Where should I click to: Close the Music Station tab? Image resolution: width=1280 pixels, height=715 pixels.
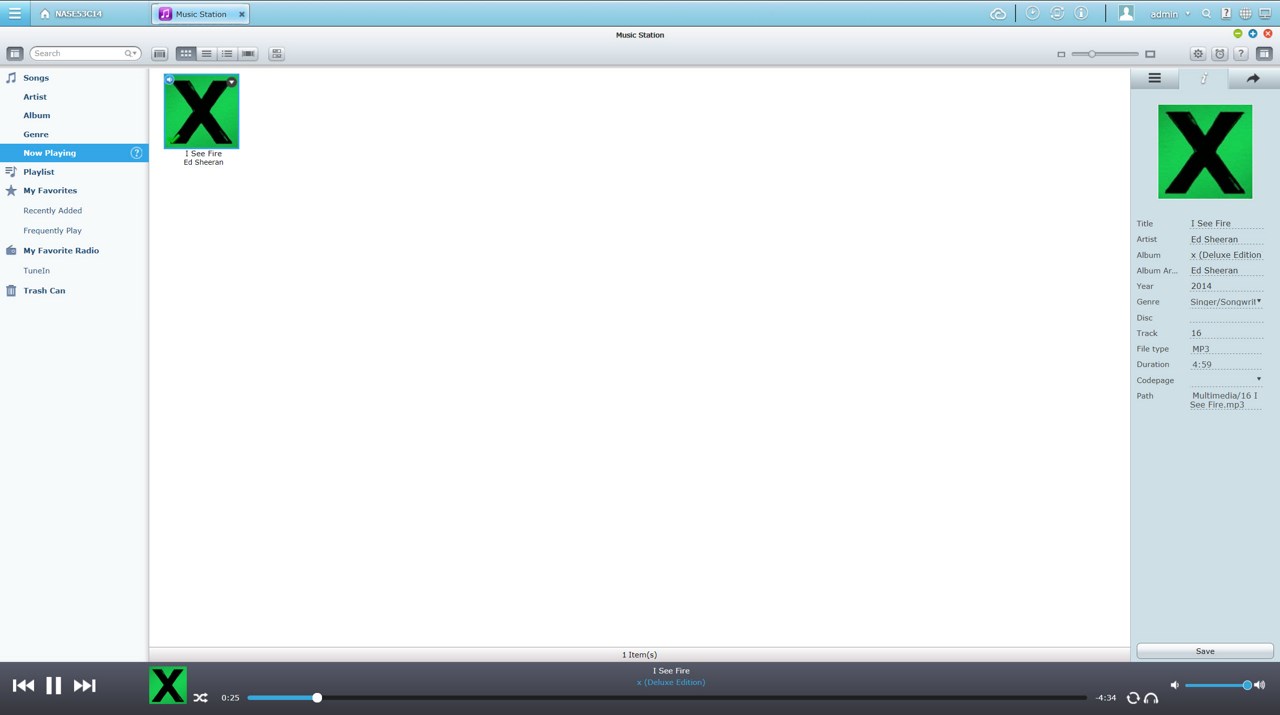[242, 14]
